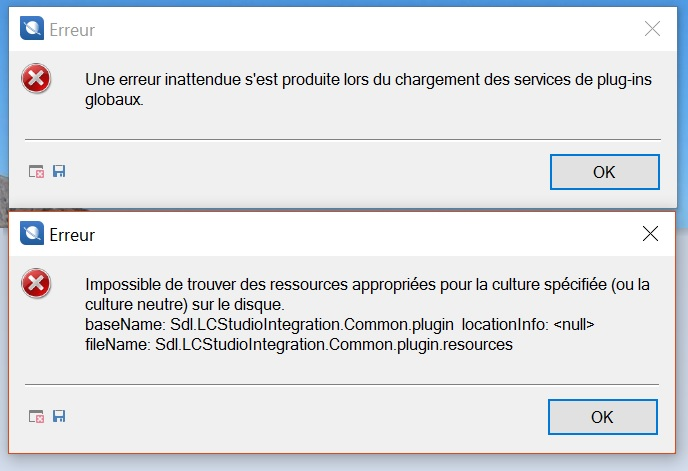Confirm the top error dialog with OK
Viewport: 688px width, 471px height.
pos(605,172)
